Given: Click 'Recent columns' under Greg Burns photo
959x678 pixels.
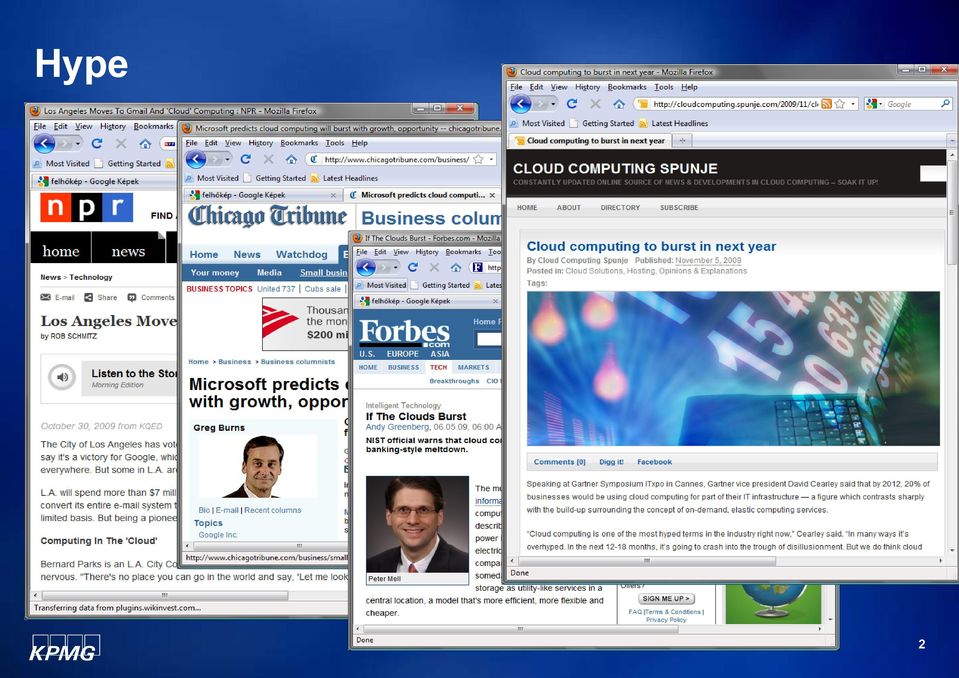Looking at the screenshot, I should click(x=273, y=510).
